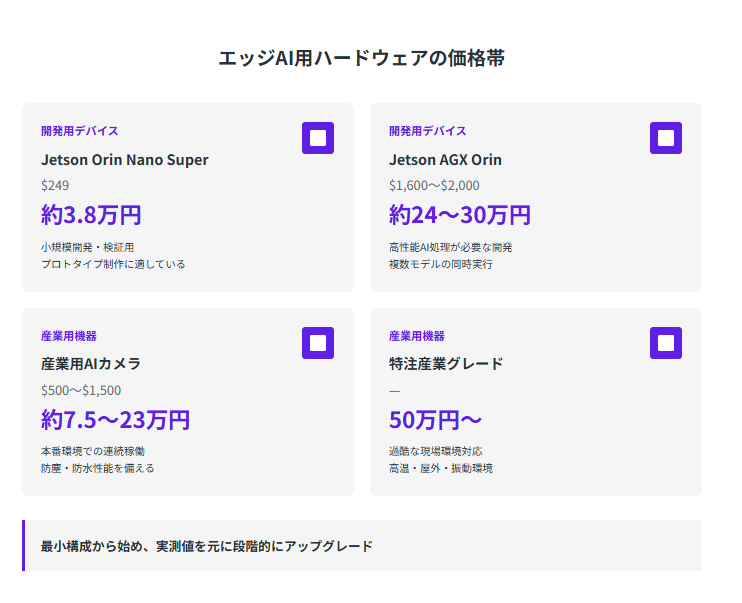Select the Jetson AGX Orin heading
This screenshot has height=603, width=742.
pos(445,160)
